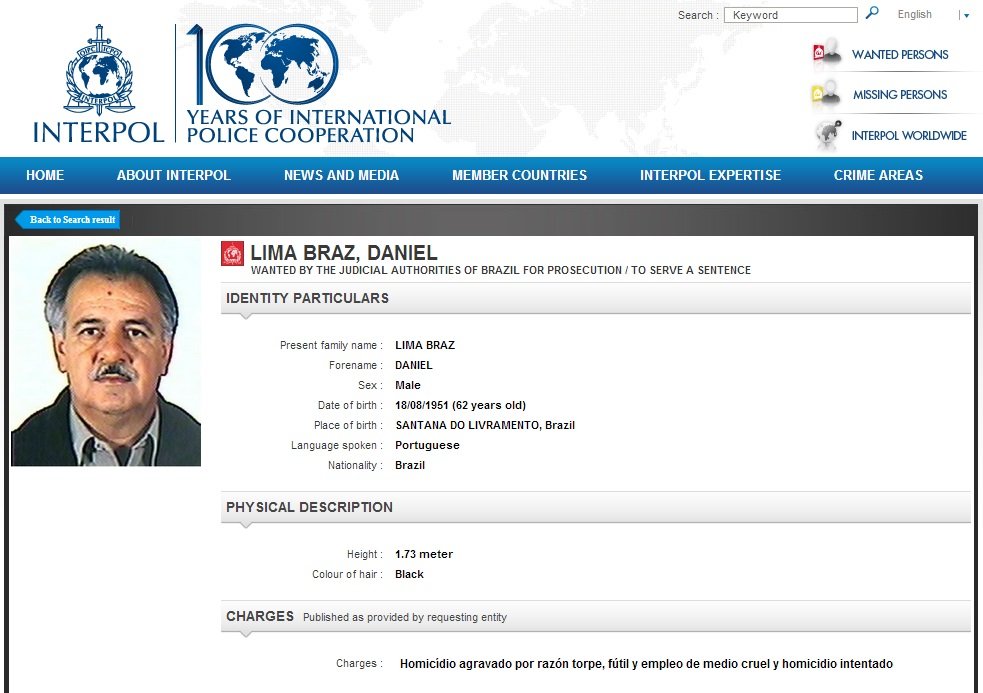Go to MISSING PERSONS link
The height and width of the screenshot is (693, 983).
pos(900,95)
